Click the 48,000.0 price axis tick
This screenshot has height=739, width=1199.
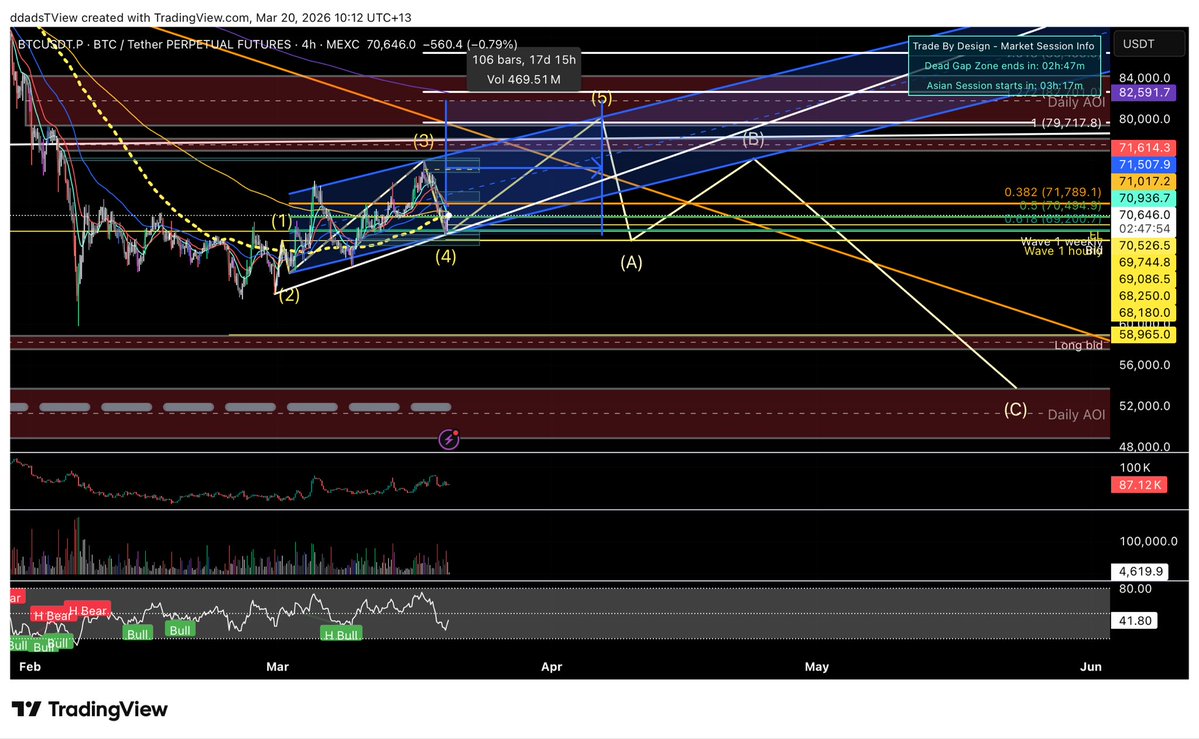(1145, 447)
